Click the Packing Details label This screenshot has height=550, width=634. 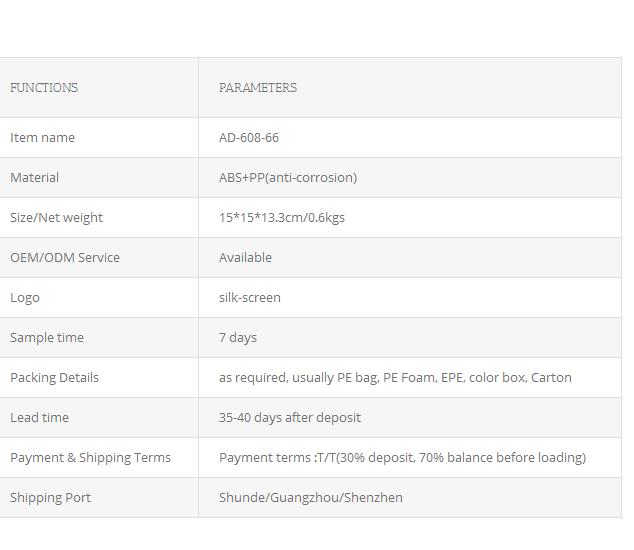coord(54,378)
